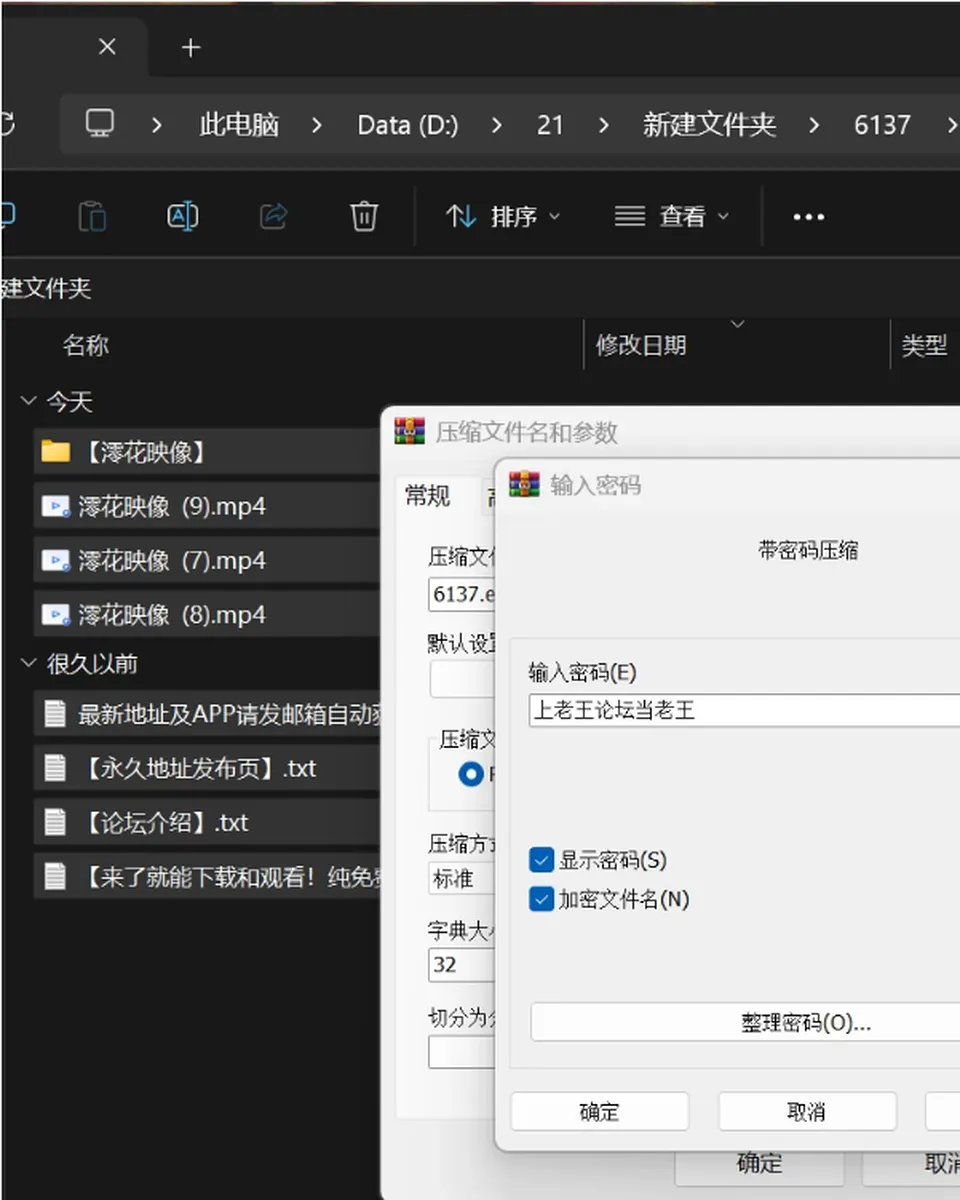Uncheck the 显示密码(S) checkbox
Screen dimensions: 960x1200
[542, 860]
